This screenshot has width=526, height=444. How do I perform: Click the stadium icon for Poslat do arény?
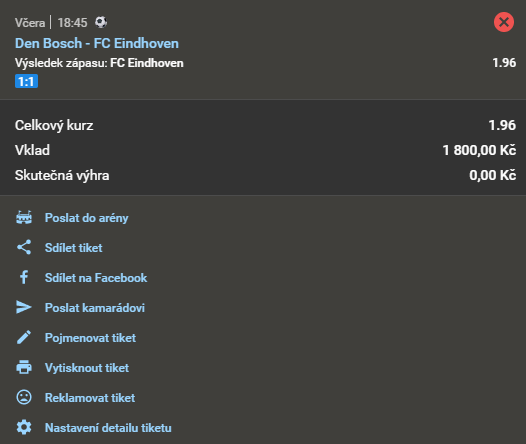click(24, 218)
